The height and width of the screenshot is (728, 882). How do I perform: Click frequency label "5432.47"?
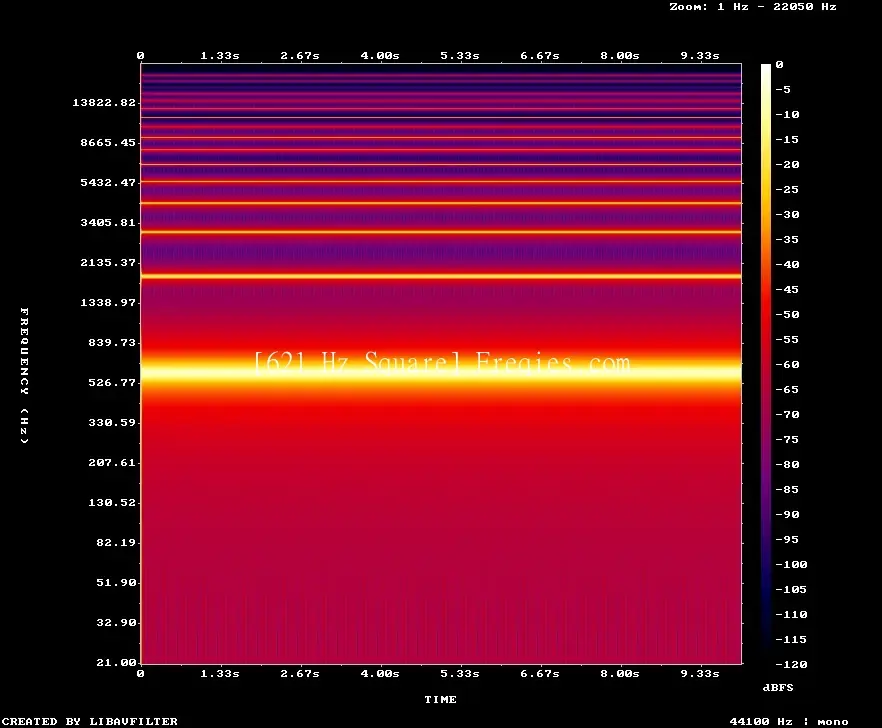pos(108,182)
